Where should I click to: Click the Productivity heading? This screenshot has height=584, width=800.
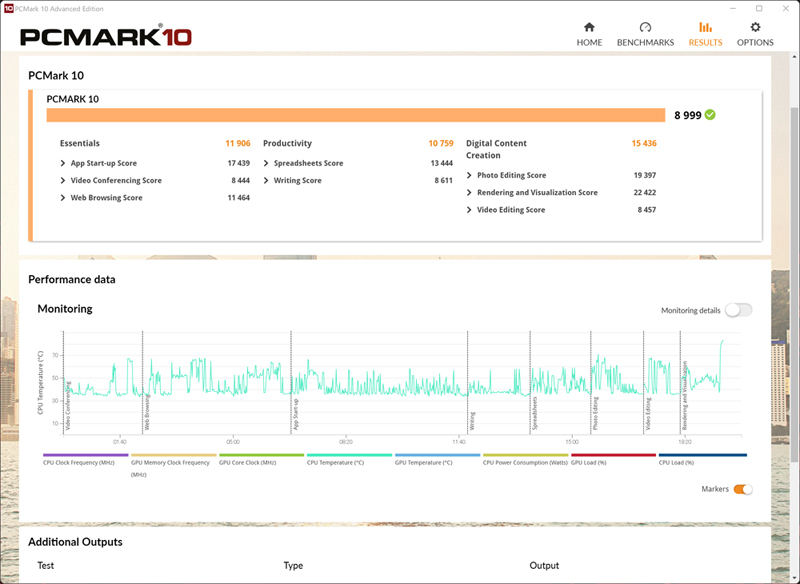287,143
